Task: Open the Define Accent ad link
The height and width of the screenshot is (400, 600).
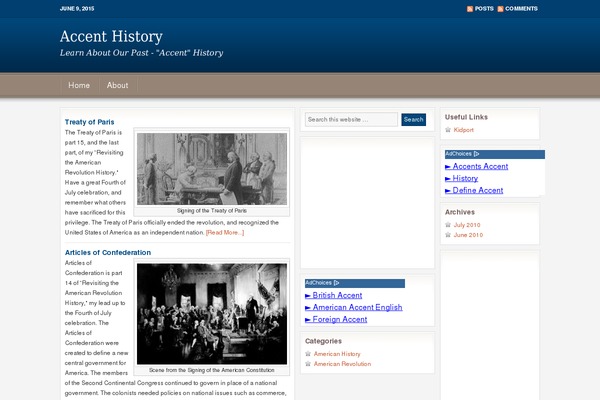Action: coord(478,190)
